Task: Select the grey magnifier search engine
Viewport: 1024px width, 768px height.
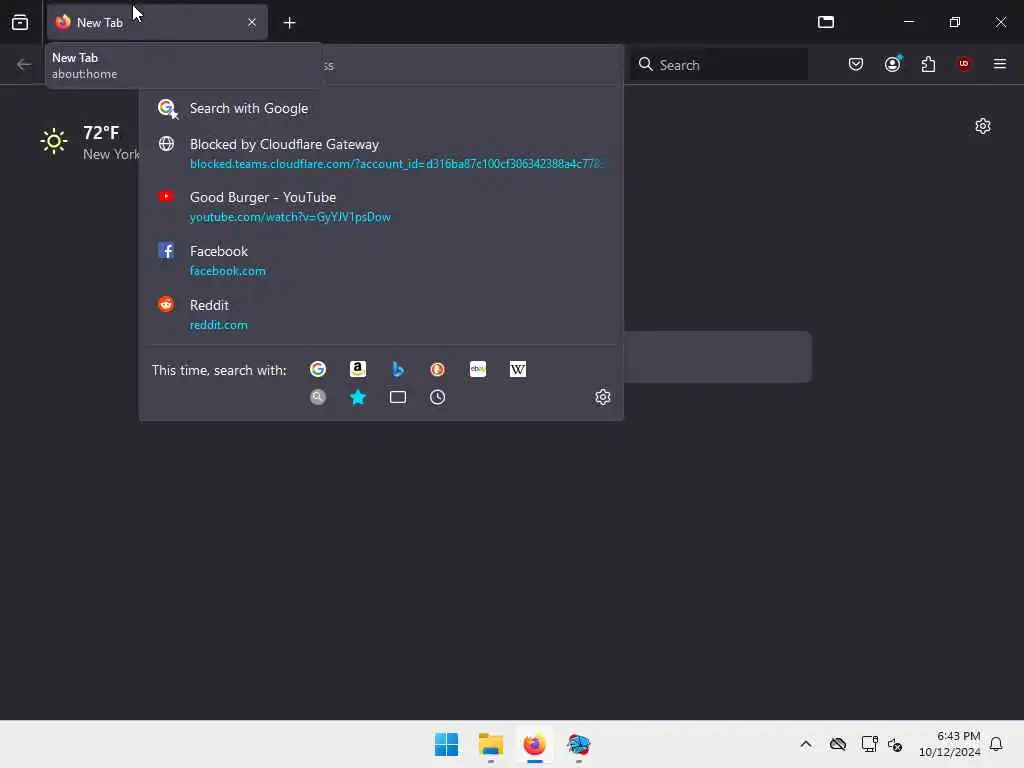Action: pos(318,397)
